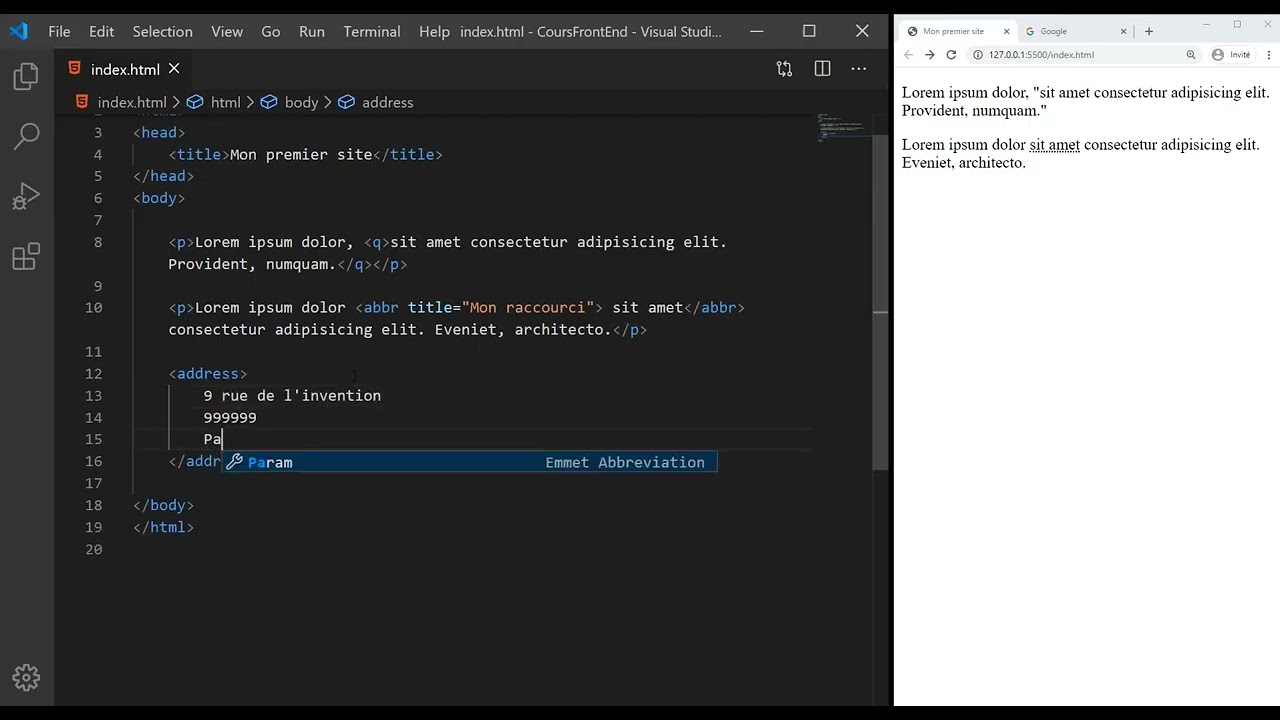Open a new browser tab
The width and height of the screenshot is (1280, 720).
pos(1149,31)
